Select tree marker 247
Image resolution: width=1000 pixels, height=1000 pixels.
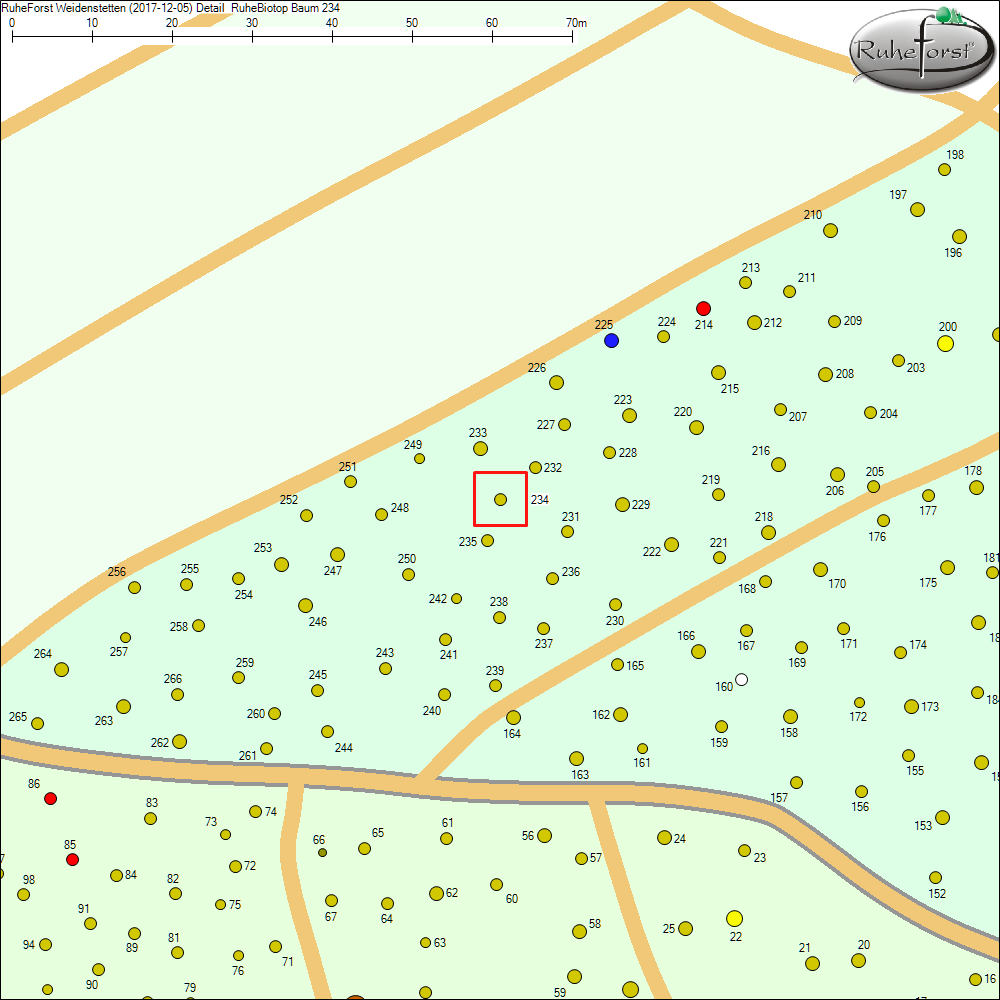(337, 554)
